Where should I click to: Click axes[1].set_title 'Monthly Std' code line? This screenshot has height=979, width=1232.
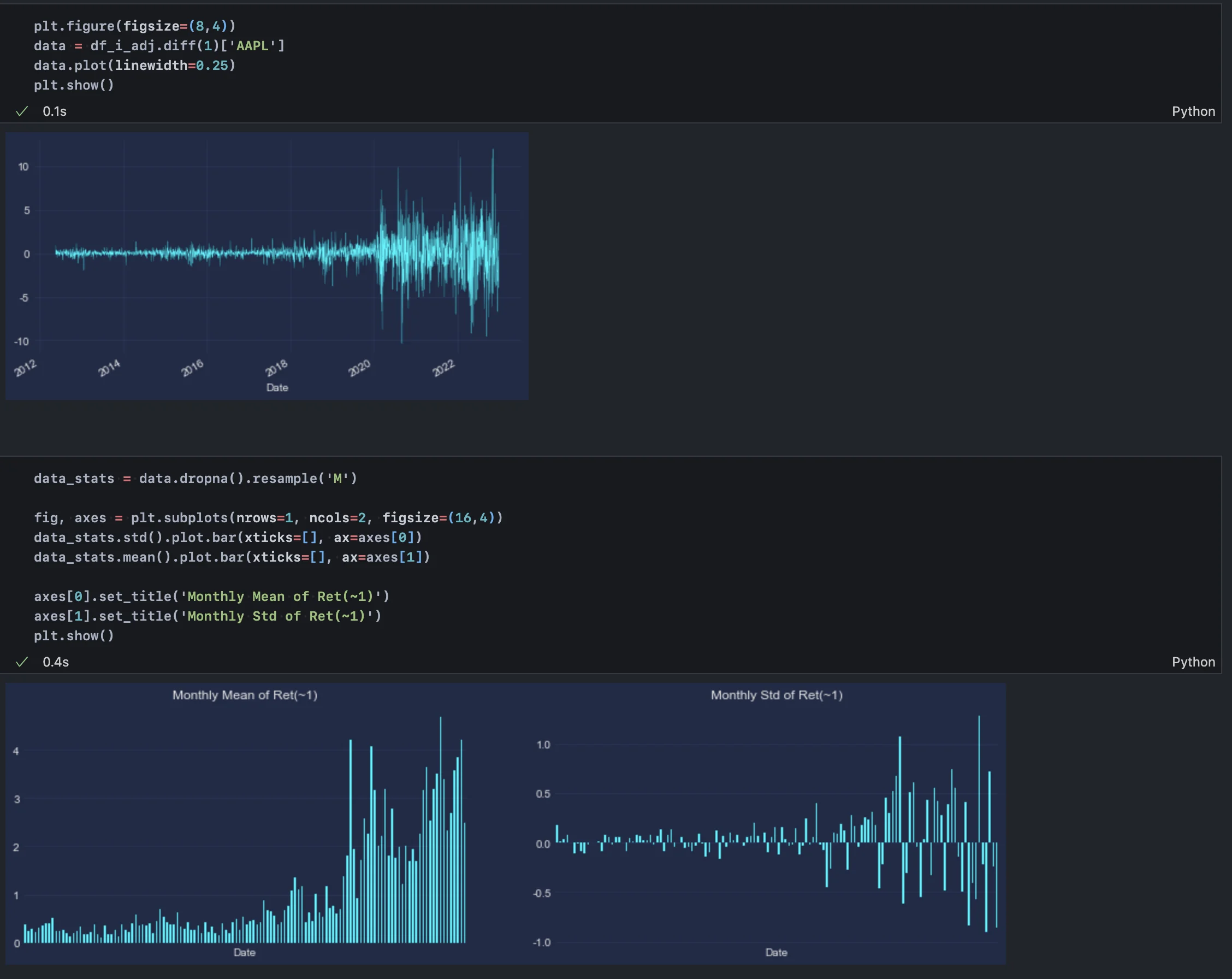207,616
